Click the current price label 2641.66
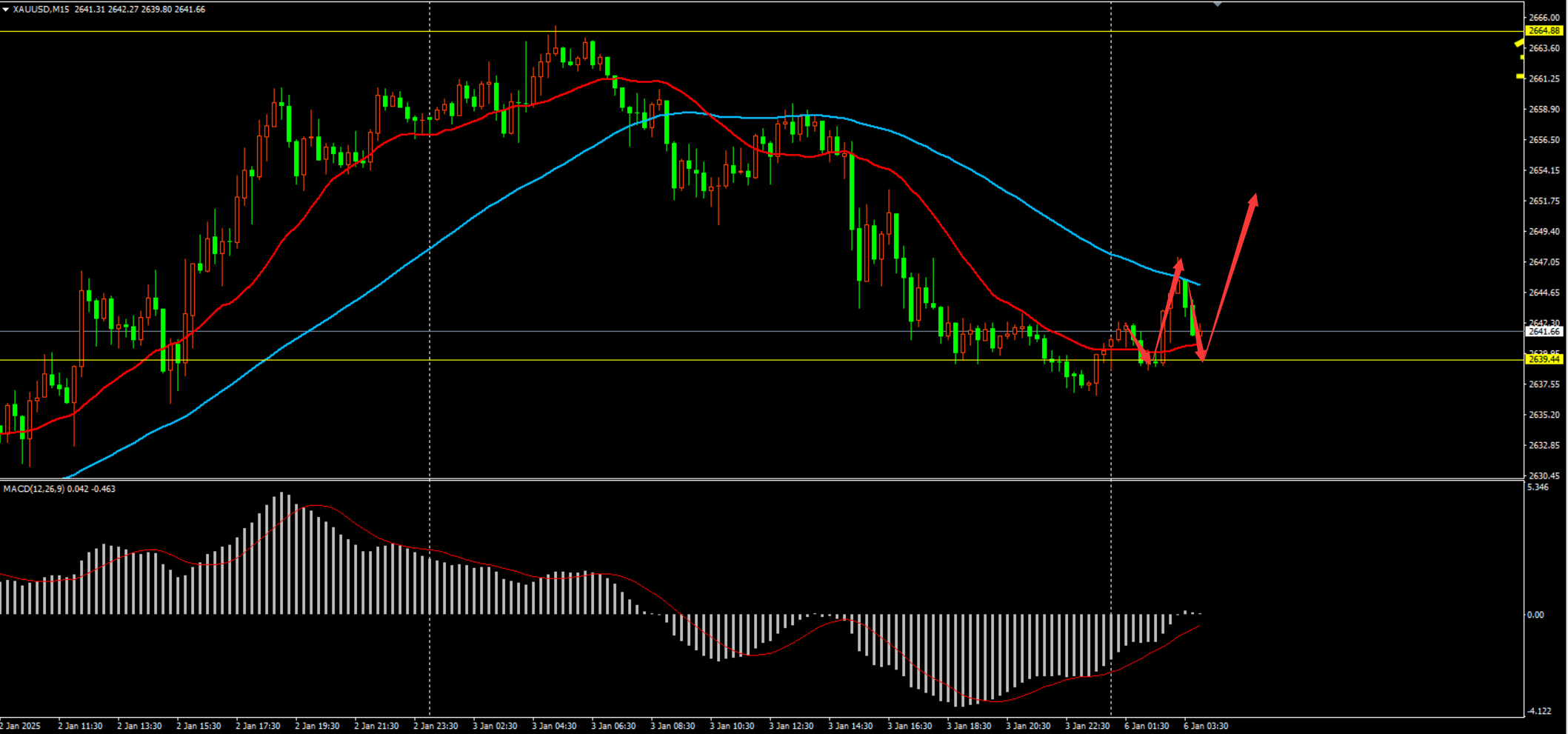The image size is (1568, 734). 1544,332
